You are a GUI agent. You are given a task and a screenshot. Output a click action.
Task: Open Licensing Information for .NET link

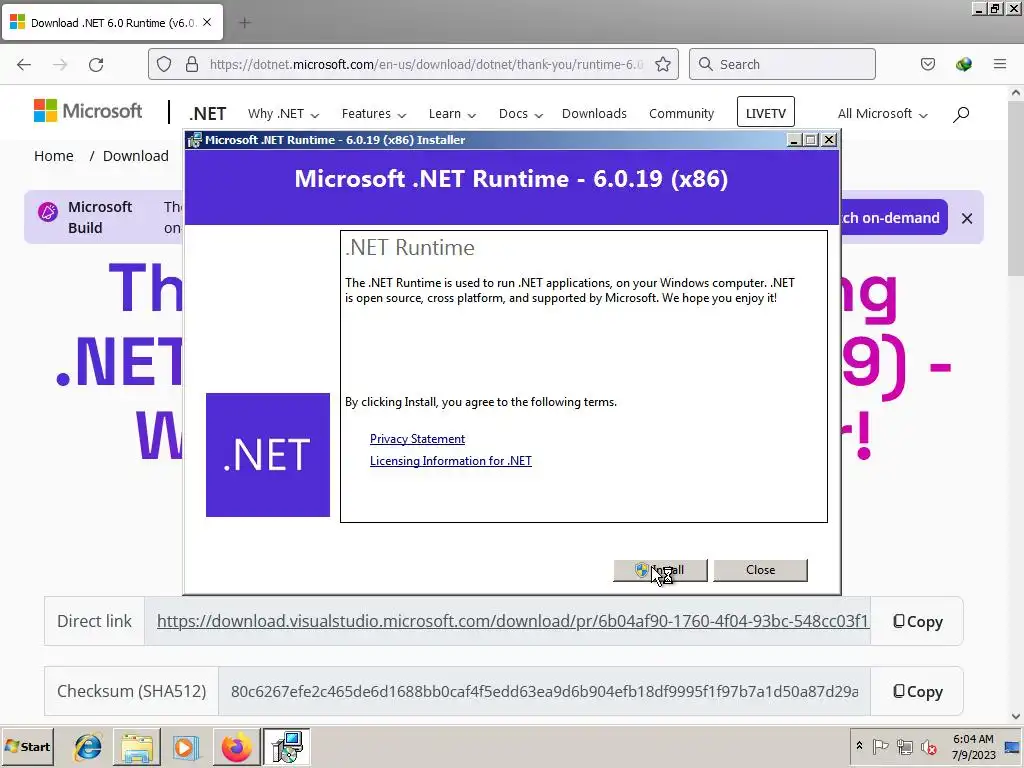[451, 461]
